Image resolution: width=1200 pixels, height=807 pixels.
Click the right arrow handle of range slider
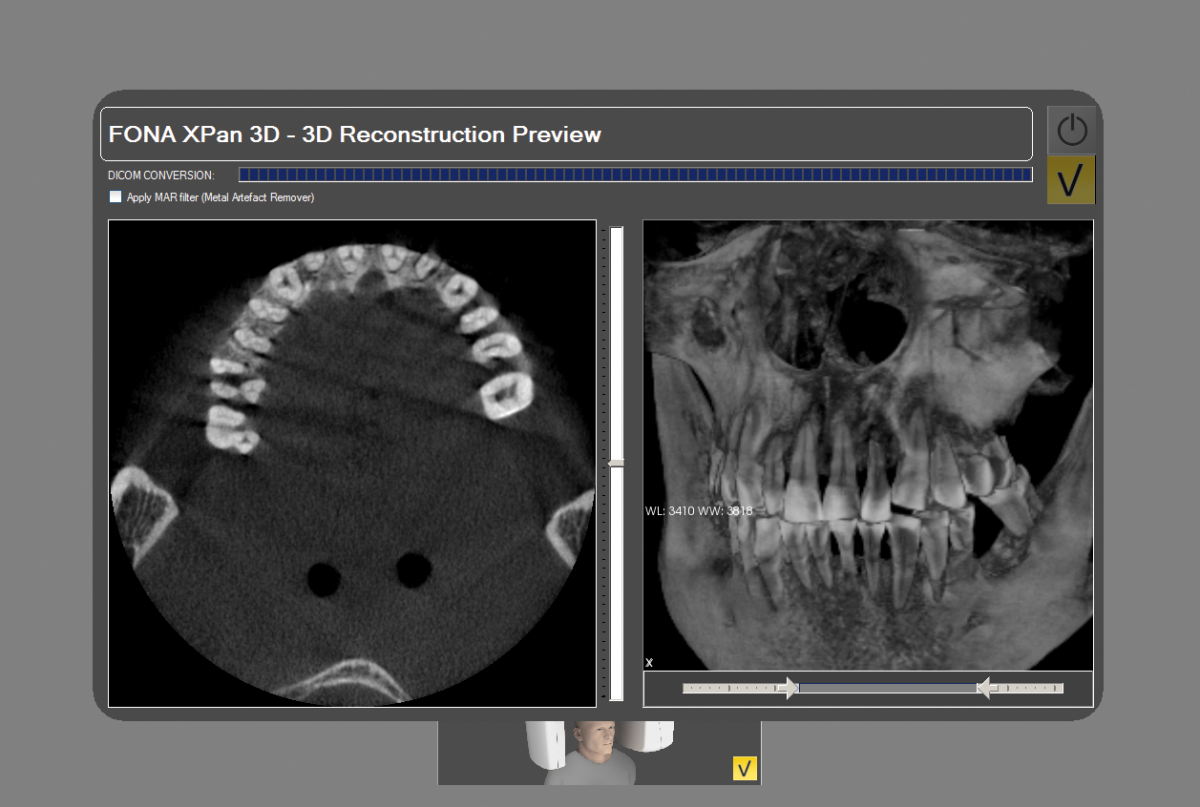984,688
